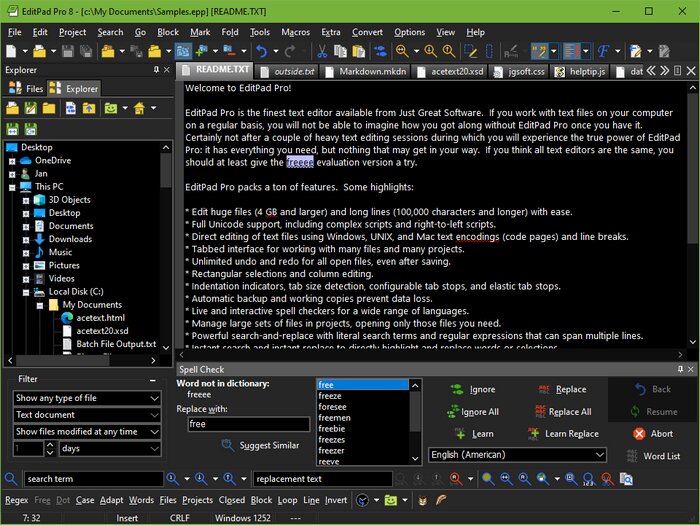This screenshot has height=525, width=700.
Task: Click the scroll tabs right double-chevron icon
Action: (x=664, y=71)
